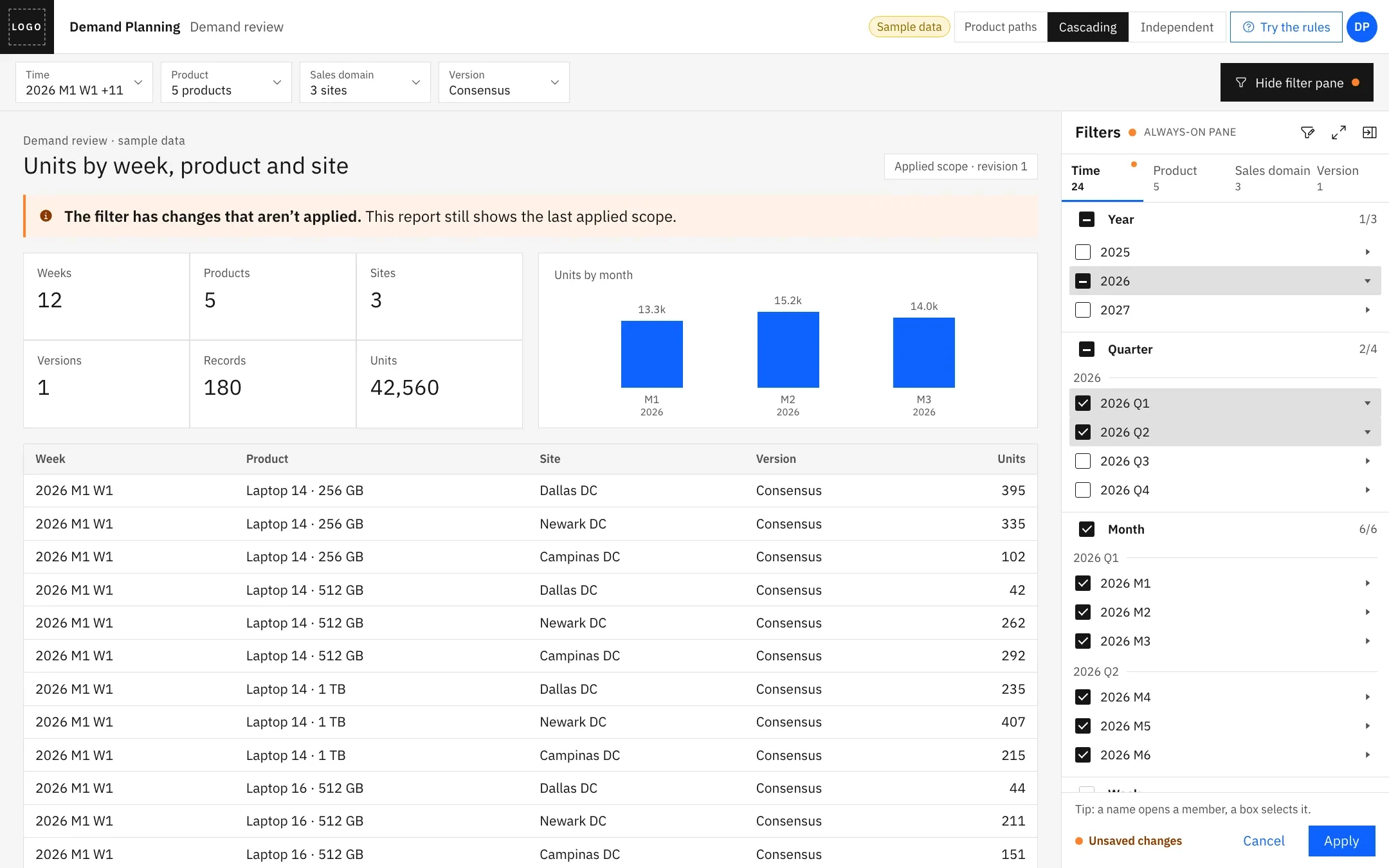Viewport: 1389px width, 868px height.
Task: Switch to the Product filter tab
Action: pyautogui.click(x=1184, y=178)
